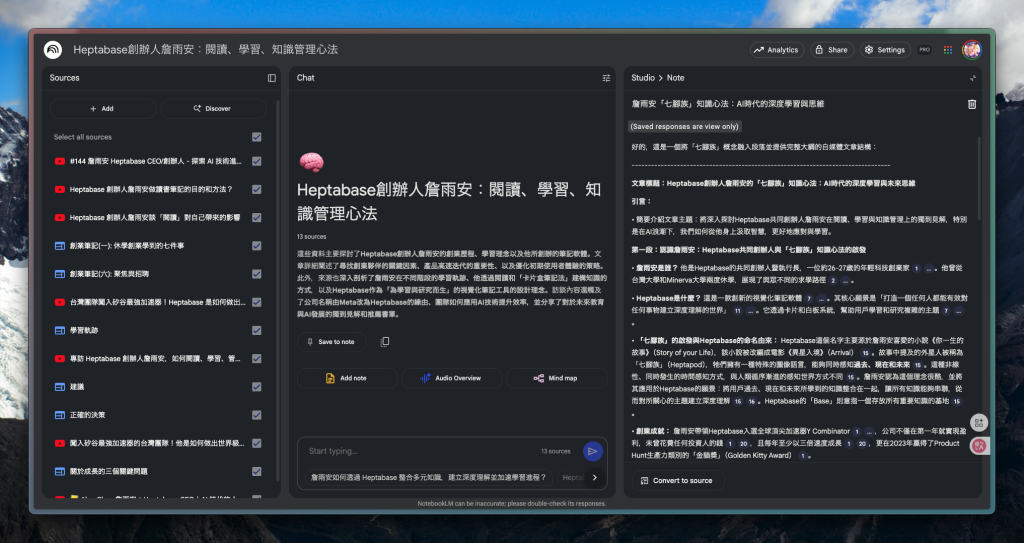Click the 13 sources label under title
1024x543 pixels.
coord(312,237)
